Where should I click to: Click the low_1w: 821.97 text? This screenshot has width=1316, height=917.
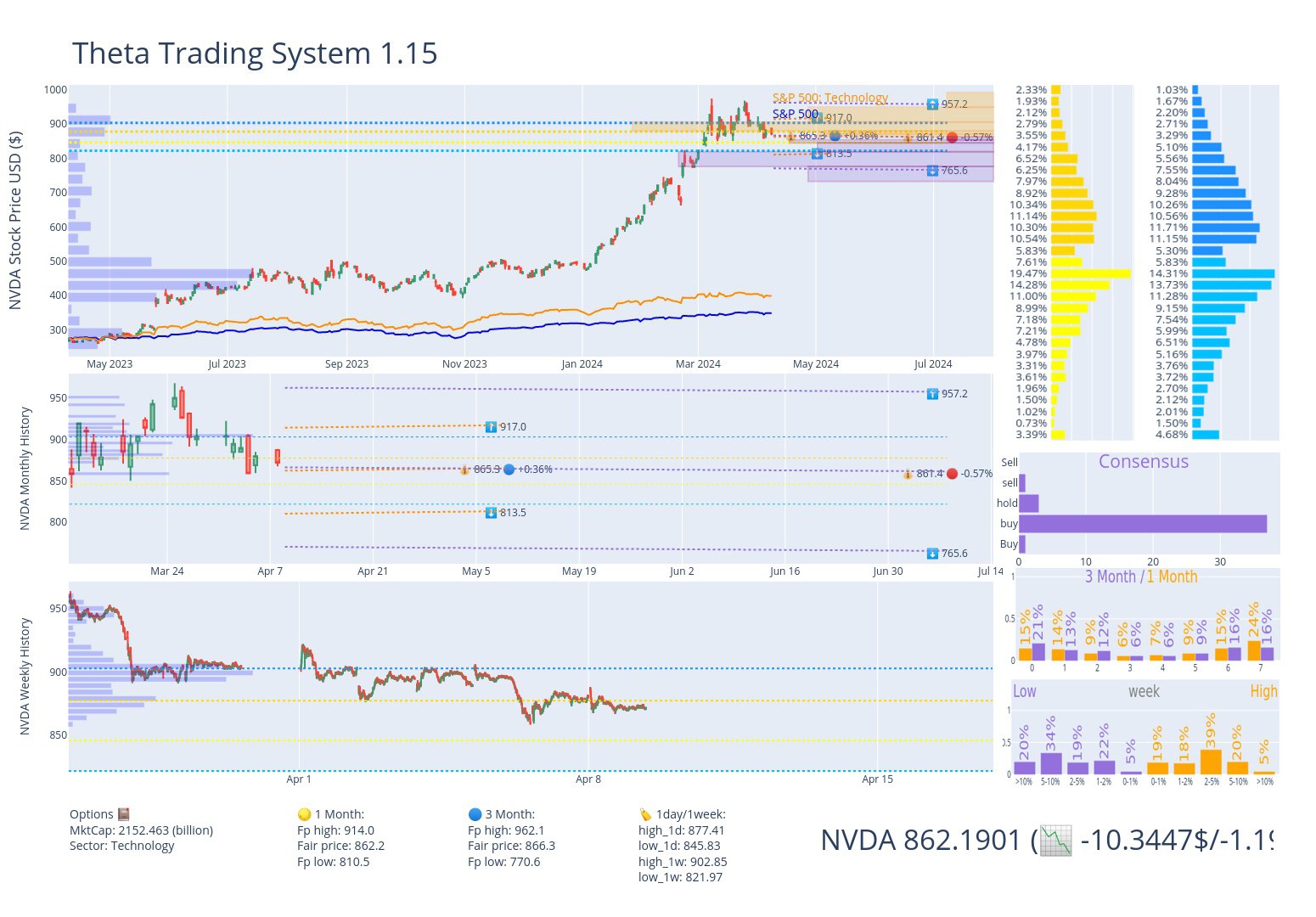680,877
